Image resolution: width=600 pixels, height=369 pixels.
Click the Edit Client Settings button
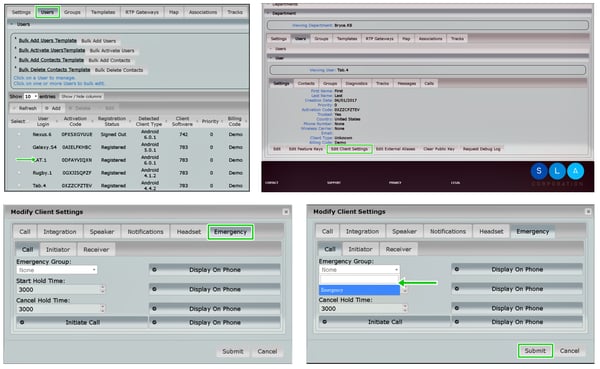pos(349,149)
